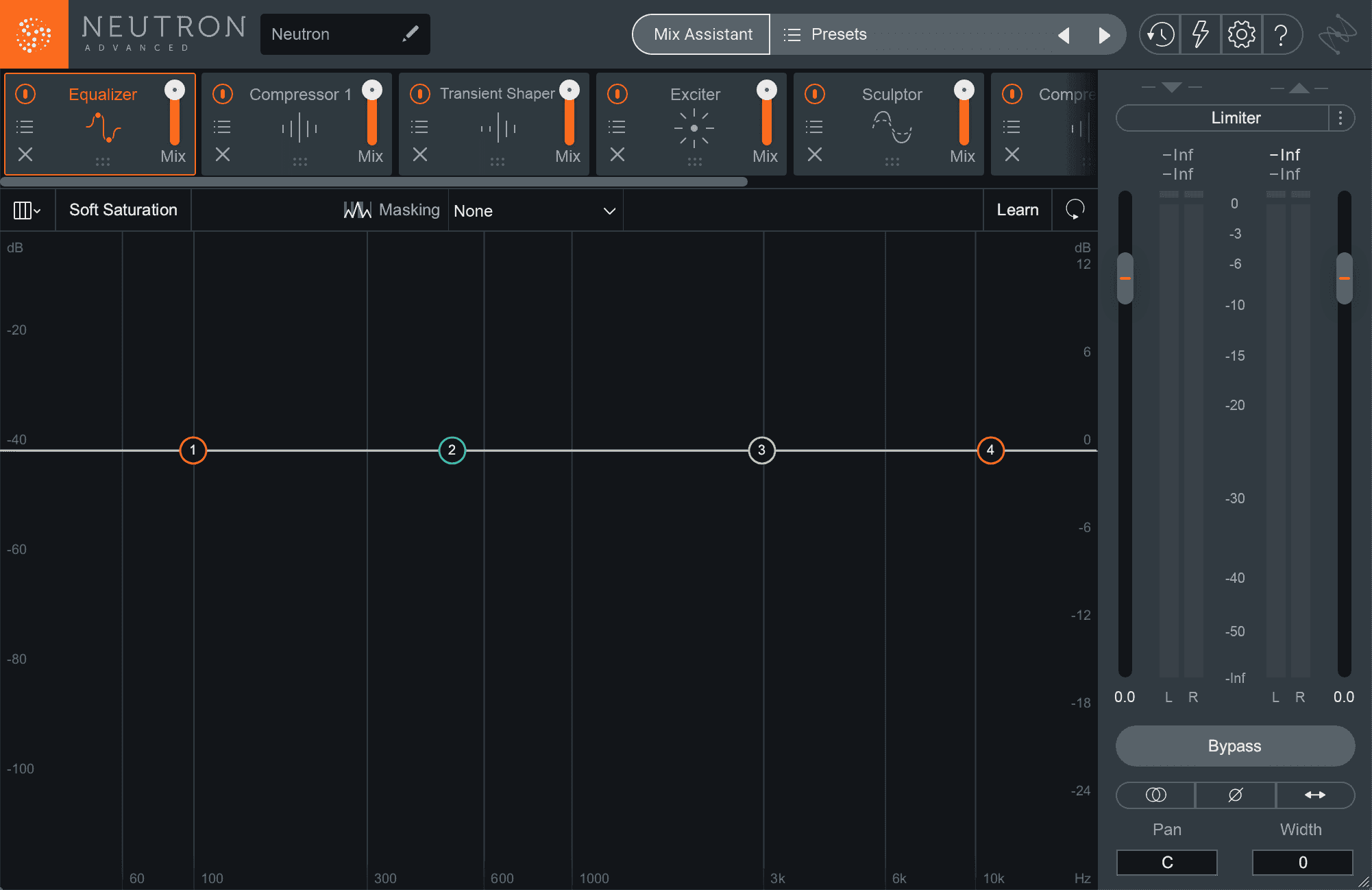Open the Masking source dropdown showing None
Image resolution: width=1372 pixels, height=890 pixels.
click(x=535, y=211)
